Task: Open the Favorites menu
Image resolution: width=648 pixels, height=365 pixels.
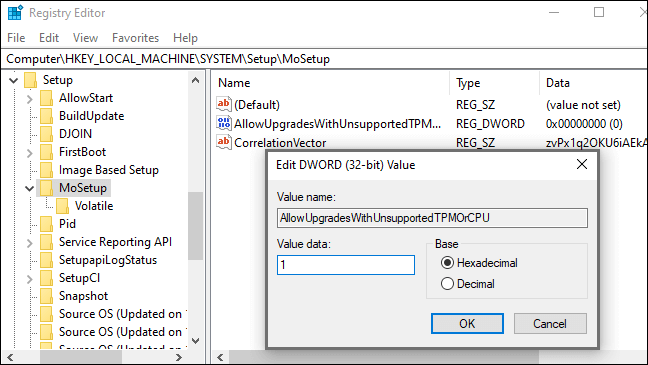Action: [136, 38]
